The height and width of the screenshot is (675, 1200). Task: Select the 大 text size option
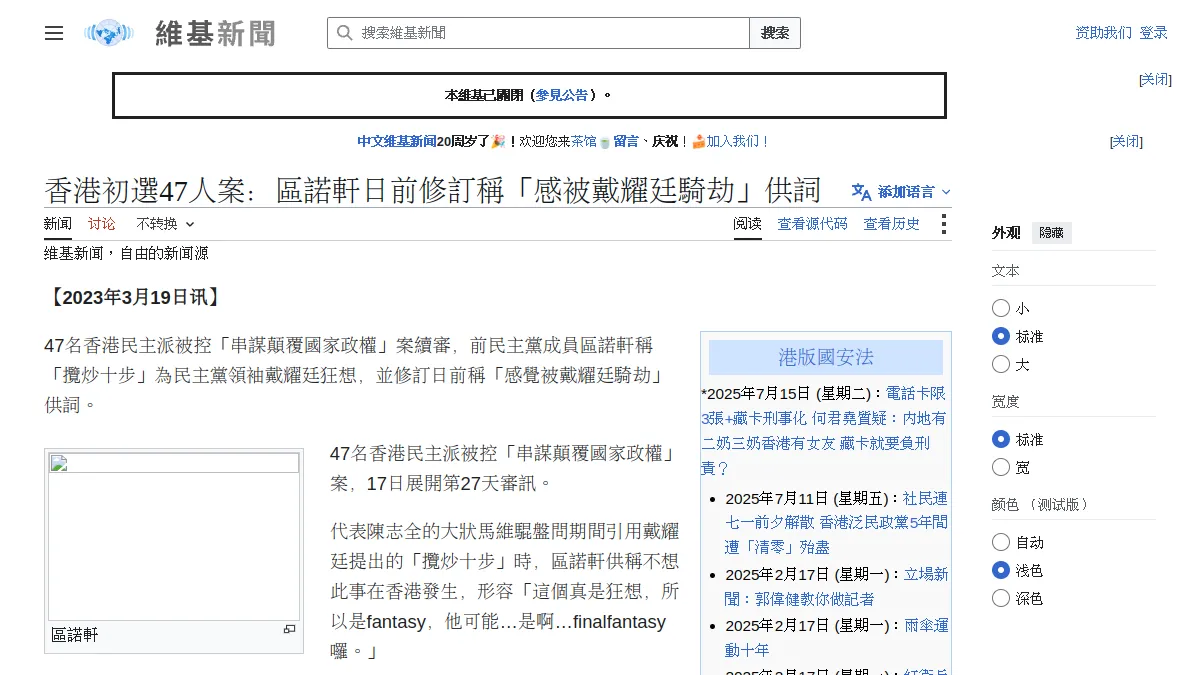click(1001, 364)
